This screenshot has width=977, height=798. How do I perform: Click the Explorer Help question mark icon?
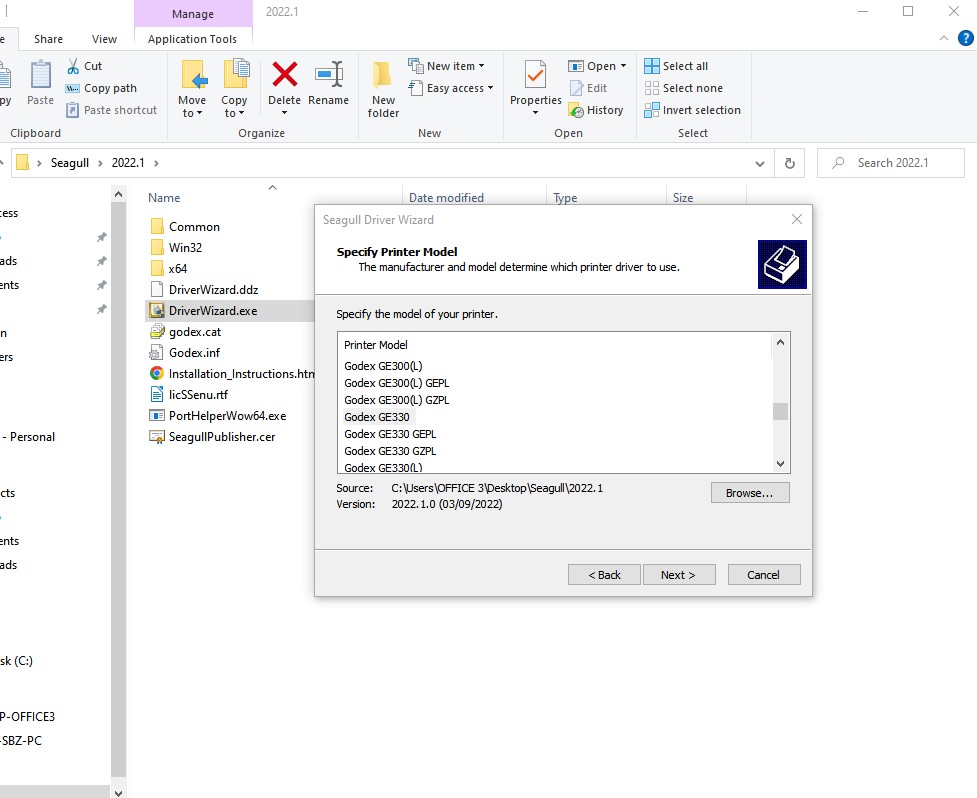(x=965, y=39)
